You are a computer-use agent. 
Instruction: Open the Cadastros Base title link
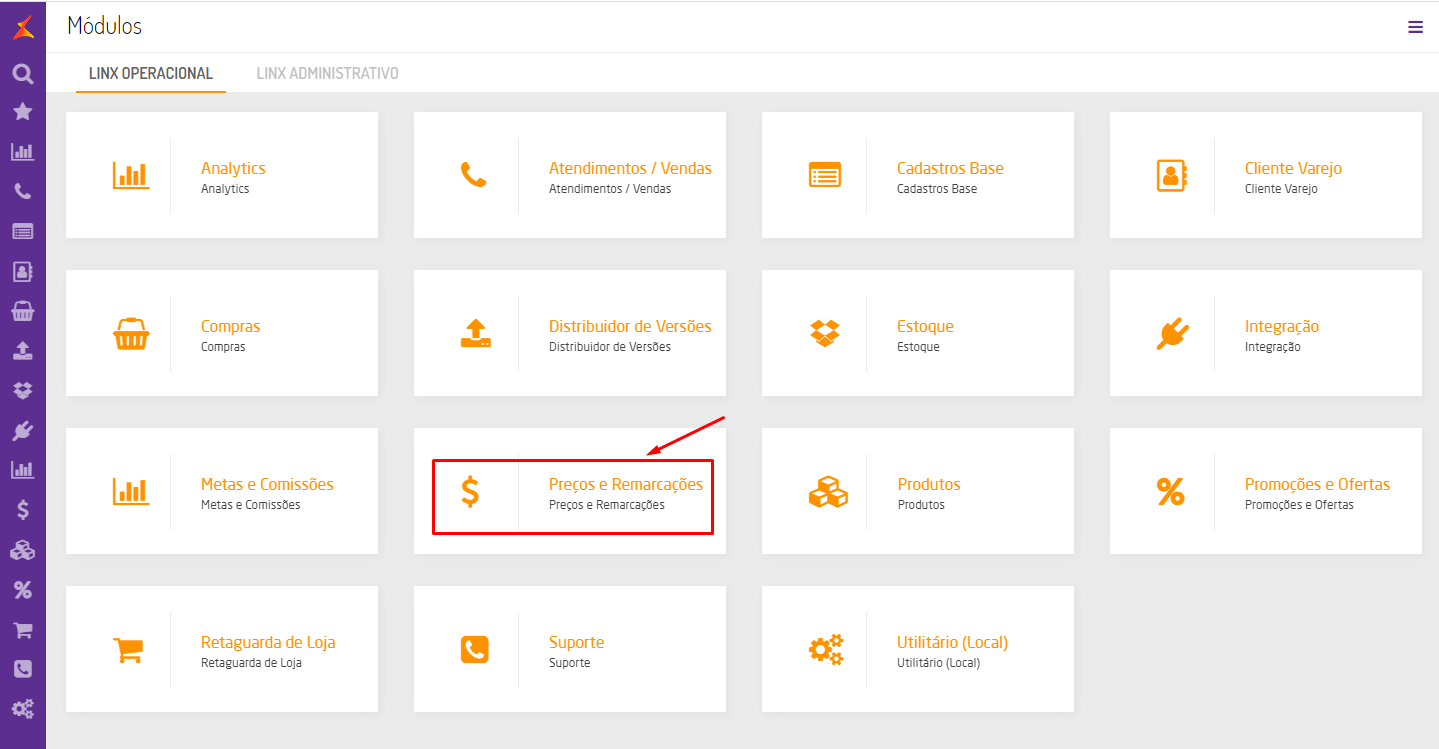coord(950,168)
